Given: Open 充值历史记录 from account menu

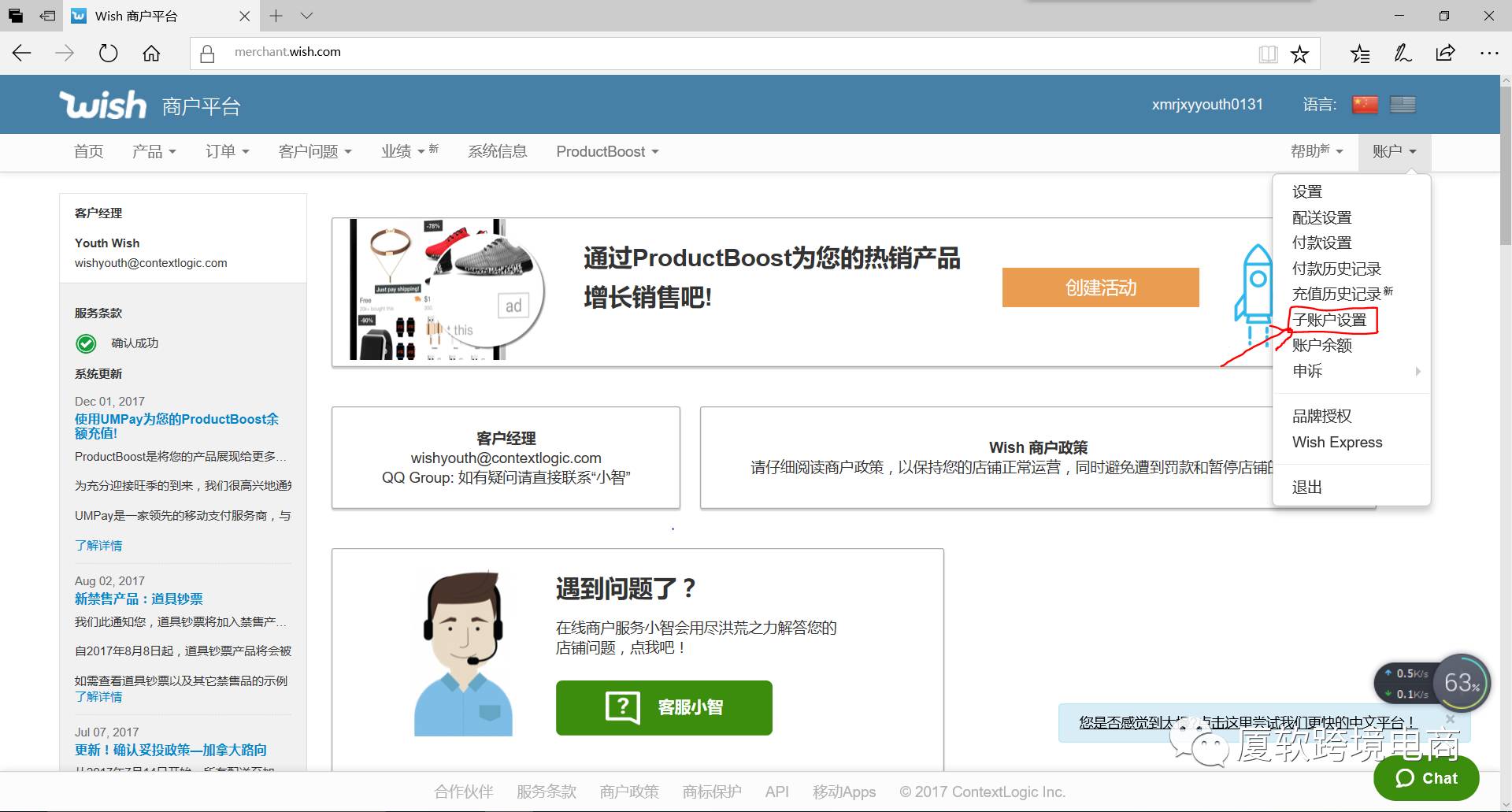Looking at the screenshot, I should 1343,294.
